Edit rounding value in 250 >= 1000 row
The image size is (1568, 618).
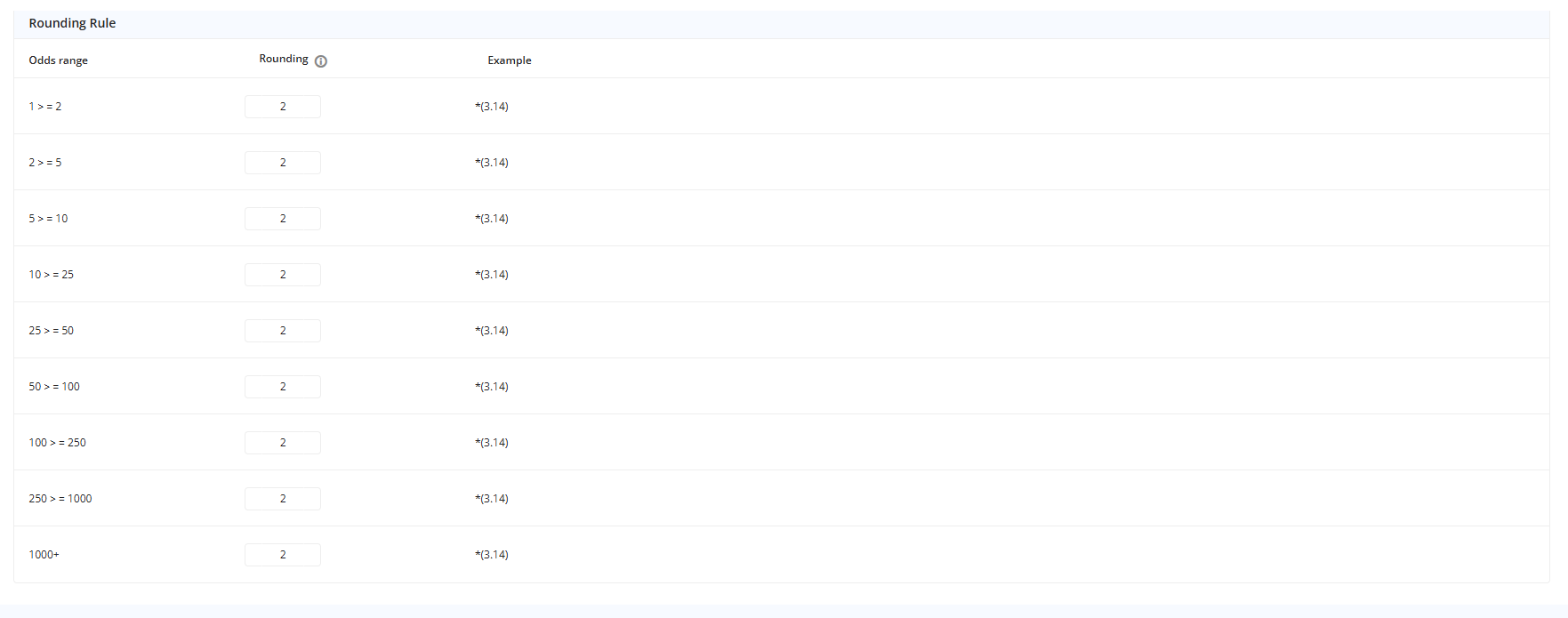[283, 499]
